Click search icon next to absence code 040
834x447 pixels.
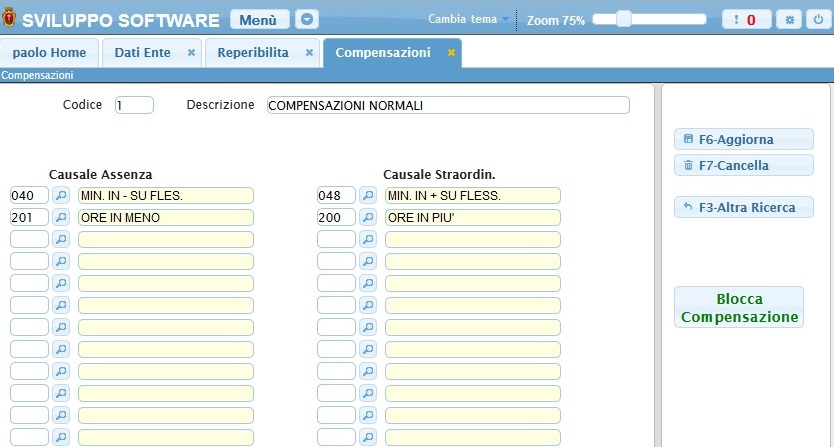tap(61, 196)
